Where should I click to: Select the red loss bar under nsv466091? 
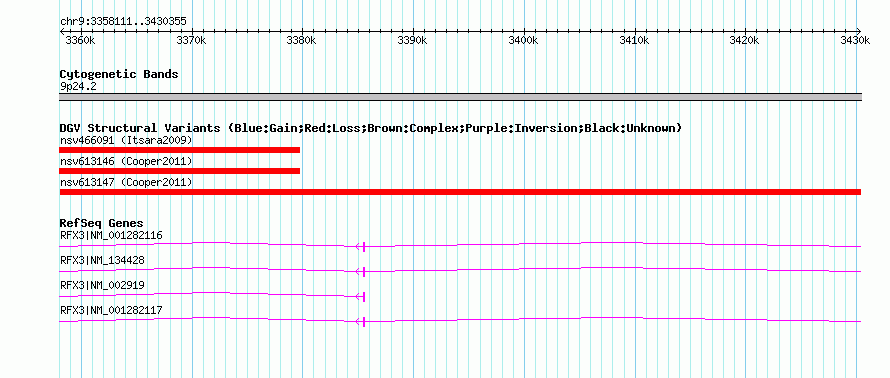[x=179, y=150]
